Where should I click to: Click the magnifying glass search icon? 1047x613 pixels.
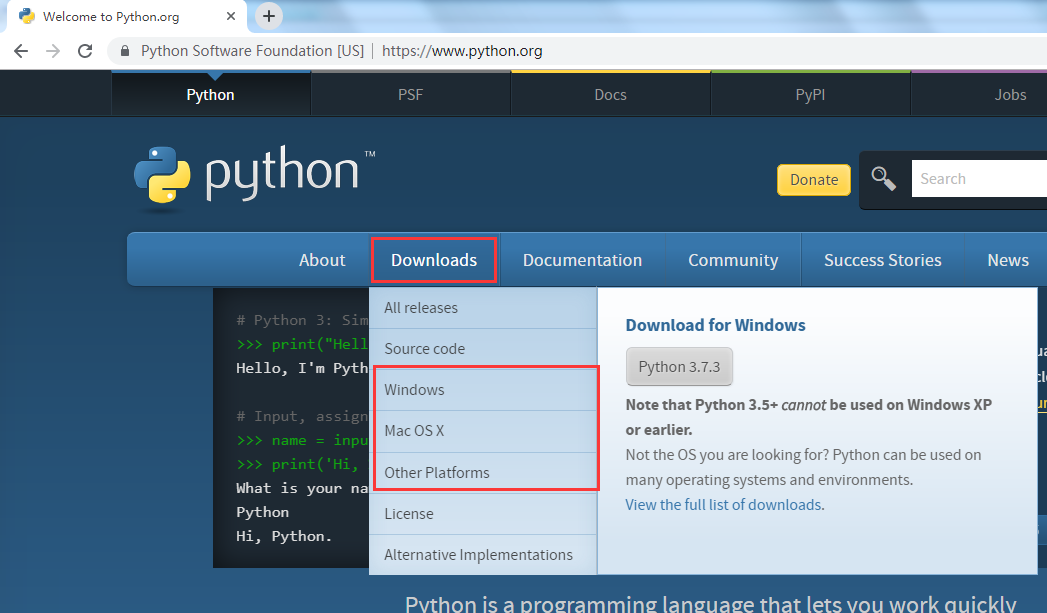[883, 178]
